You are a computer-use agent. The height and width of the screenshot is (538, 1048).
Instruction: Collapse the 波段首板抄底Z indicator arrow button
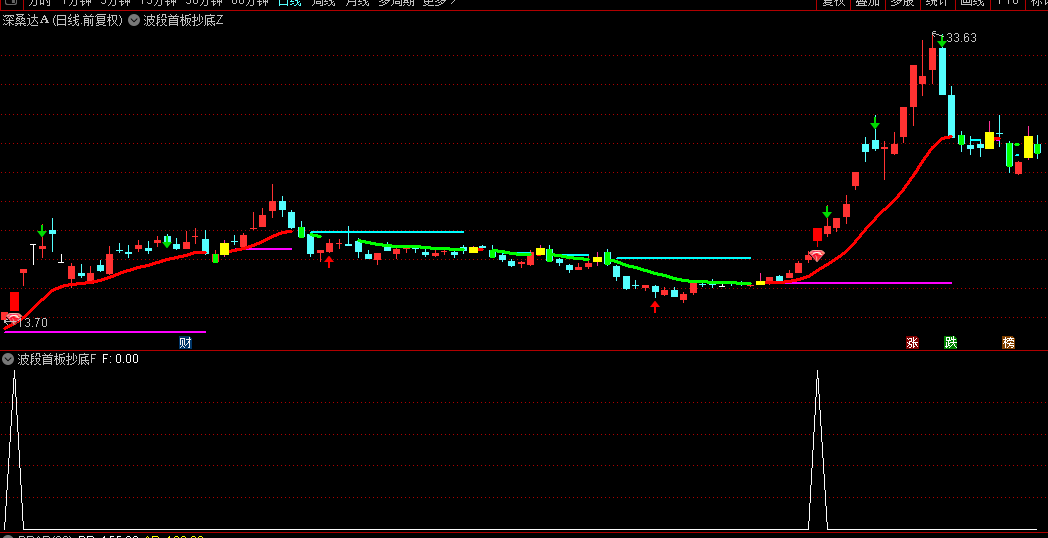pos(134,20)
